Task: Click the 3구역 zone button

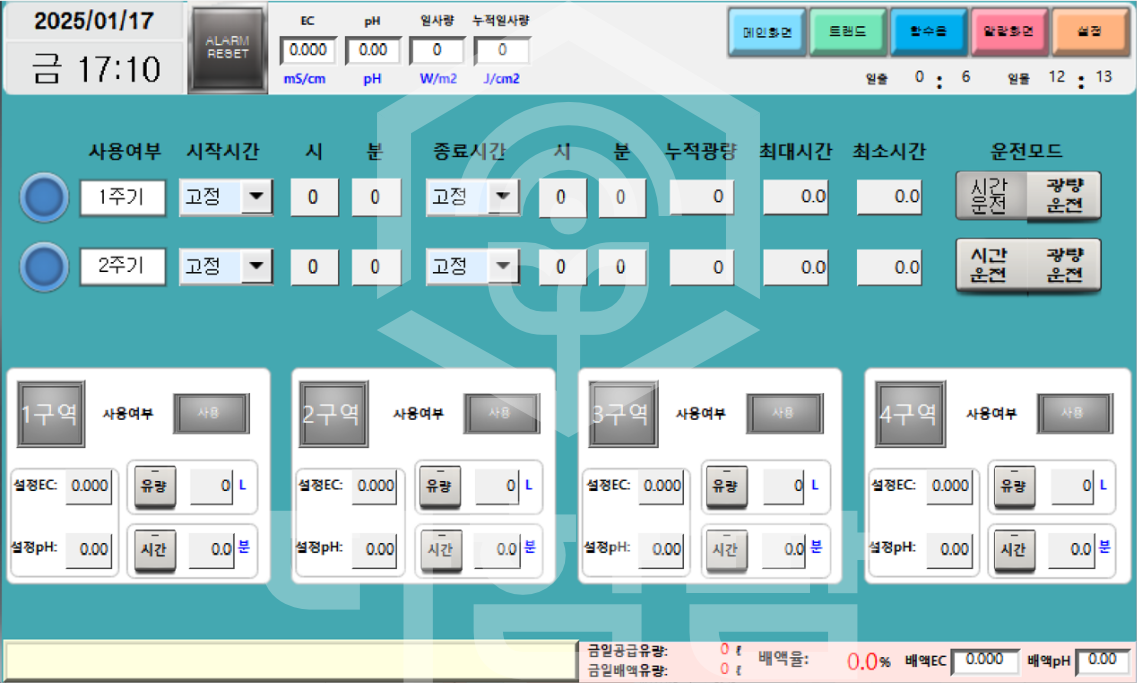Action: pos(622,413)
